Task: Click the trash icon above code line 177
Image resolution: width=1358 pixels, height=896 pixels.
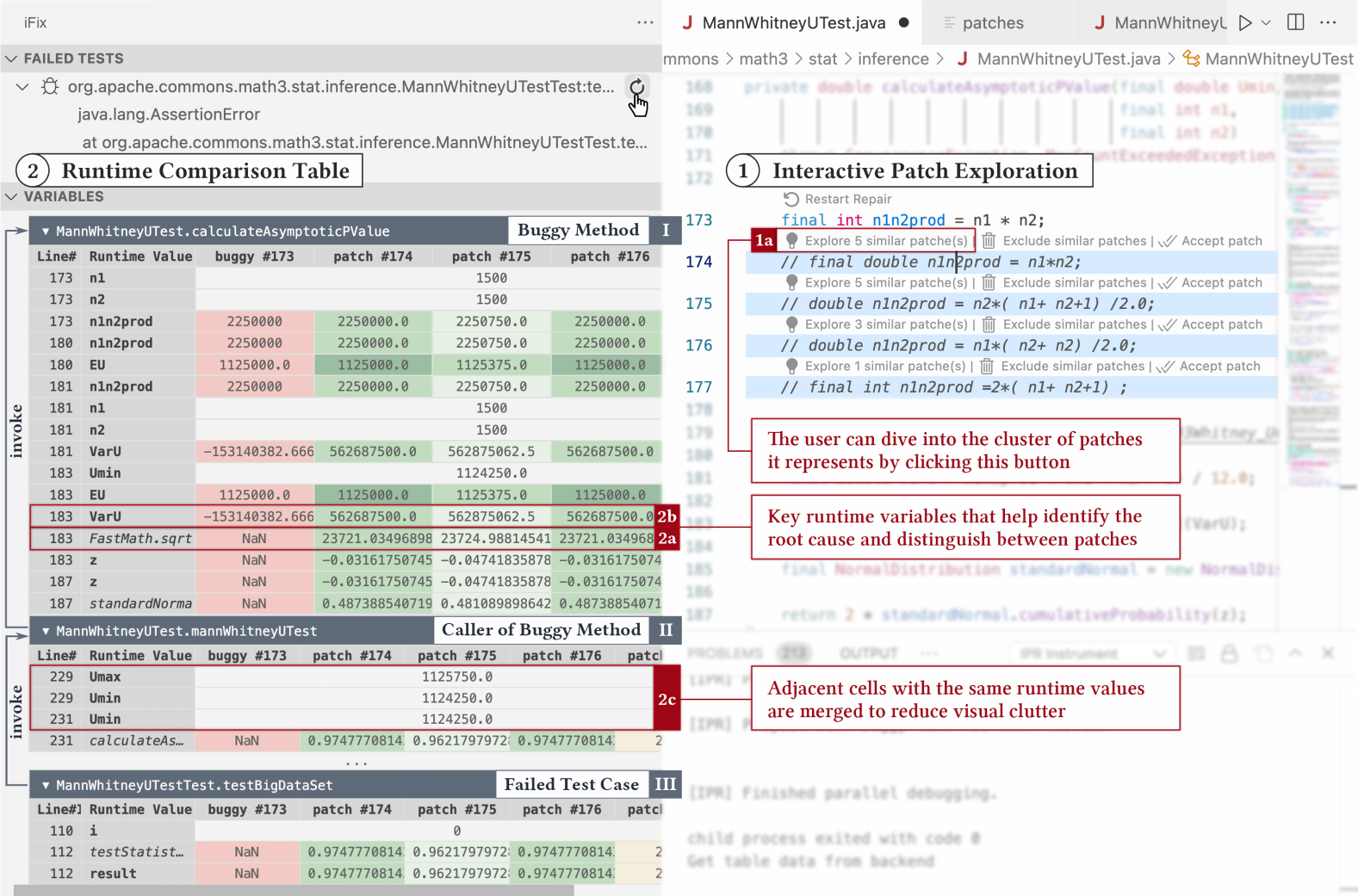Action: 987,366
